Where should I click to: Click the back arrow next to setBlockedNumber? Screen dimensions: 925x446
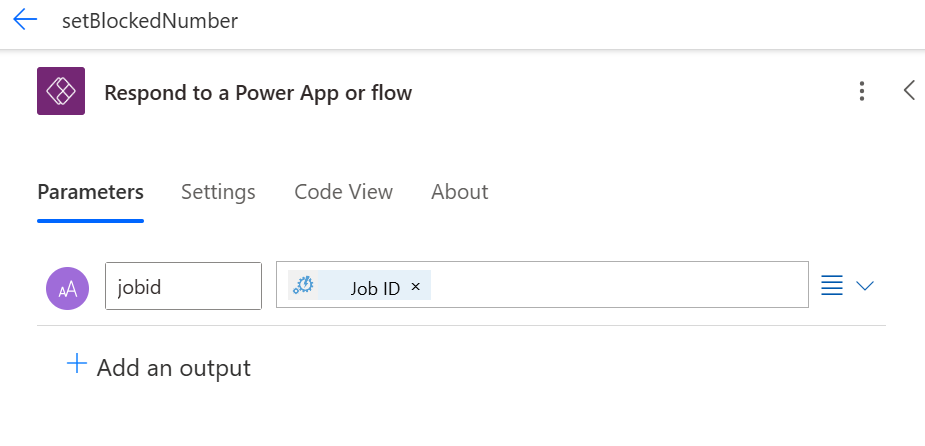24,20
